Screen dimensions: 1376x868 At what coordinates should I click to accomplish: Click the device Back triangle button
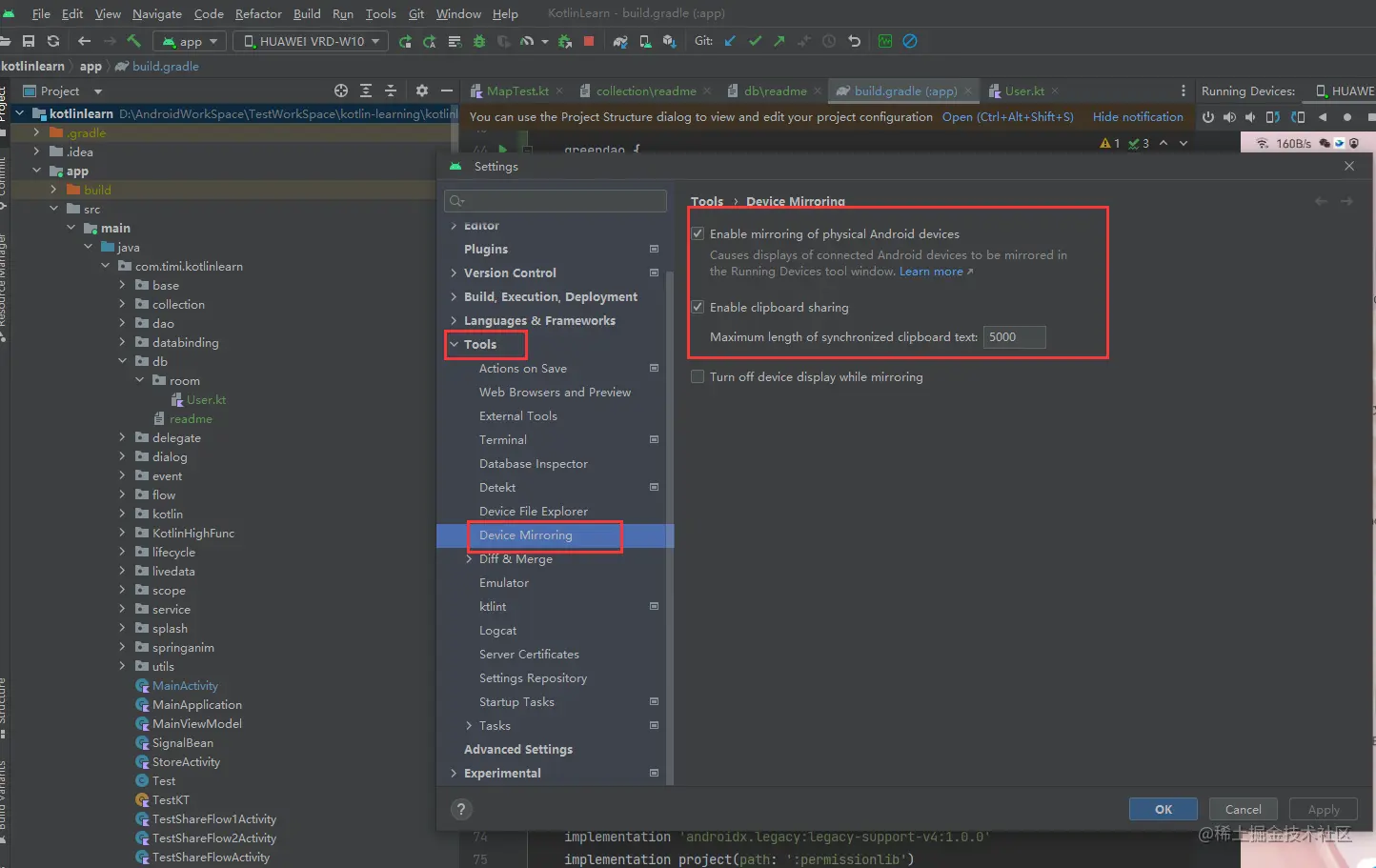point(1323,117)
